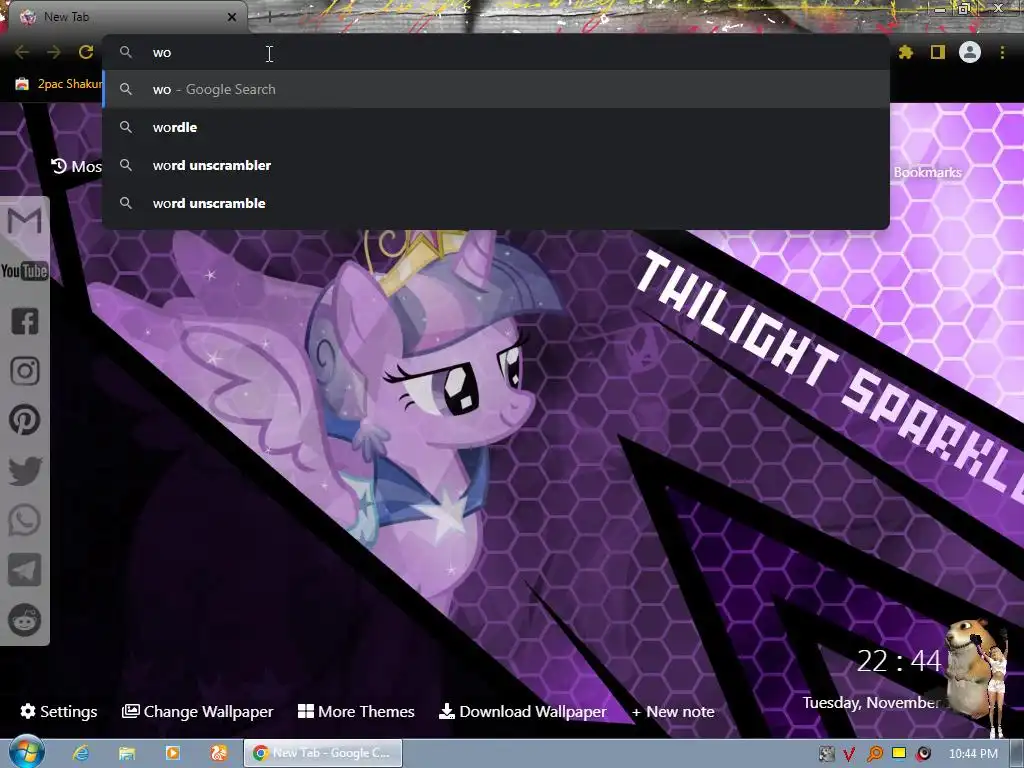Open the orange app icon in taskbar

219,753
